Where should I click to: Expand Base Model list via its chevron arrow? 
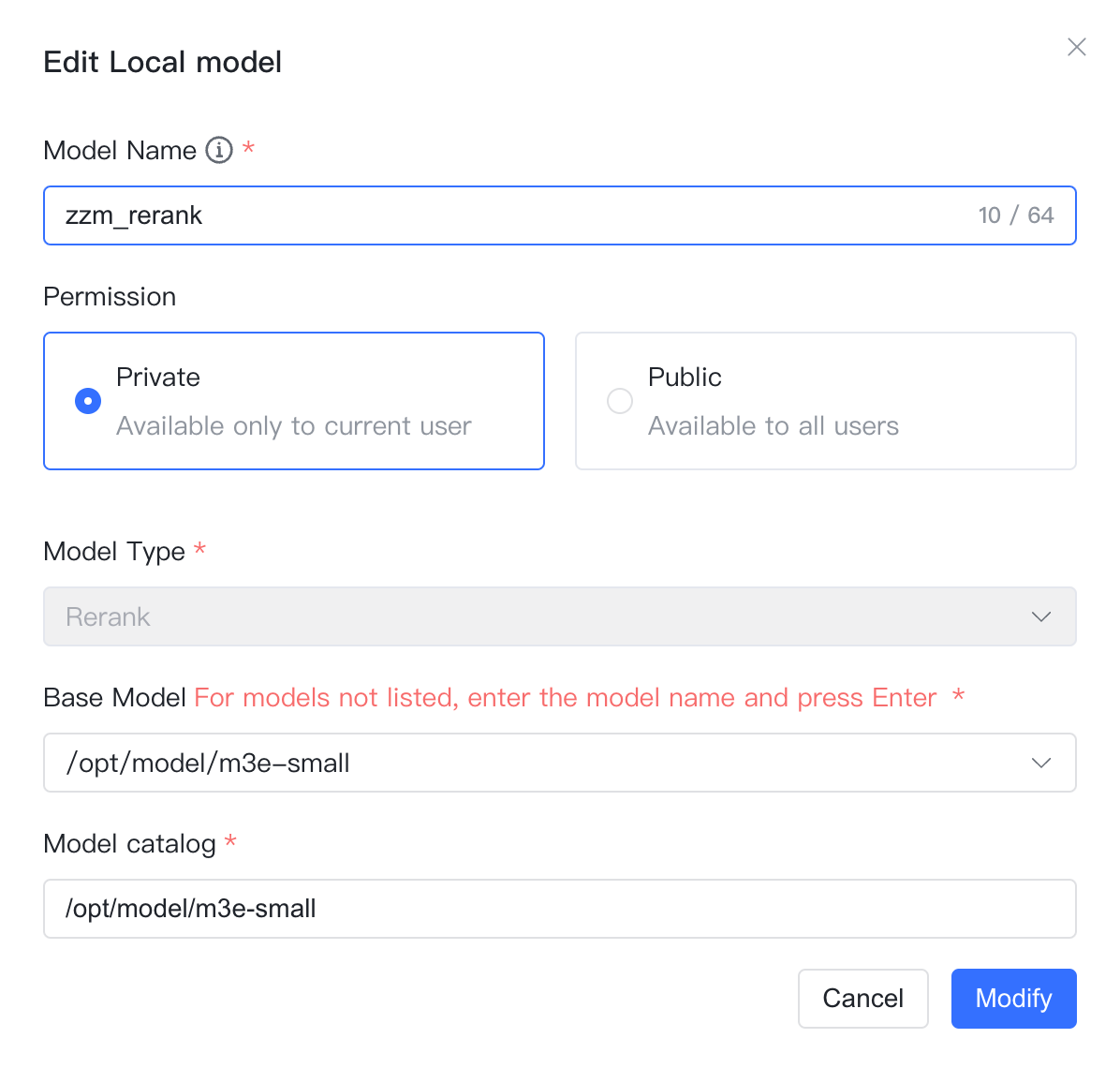tap(1040, 763)
